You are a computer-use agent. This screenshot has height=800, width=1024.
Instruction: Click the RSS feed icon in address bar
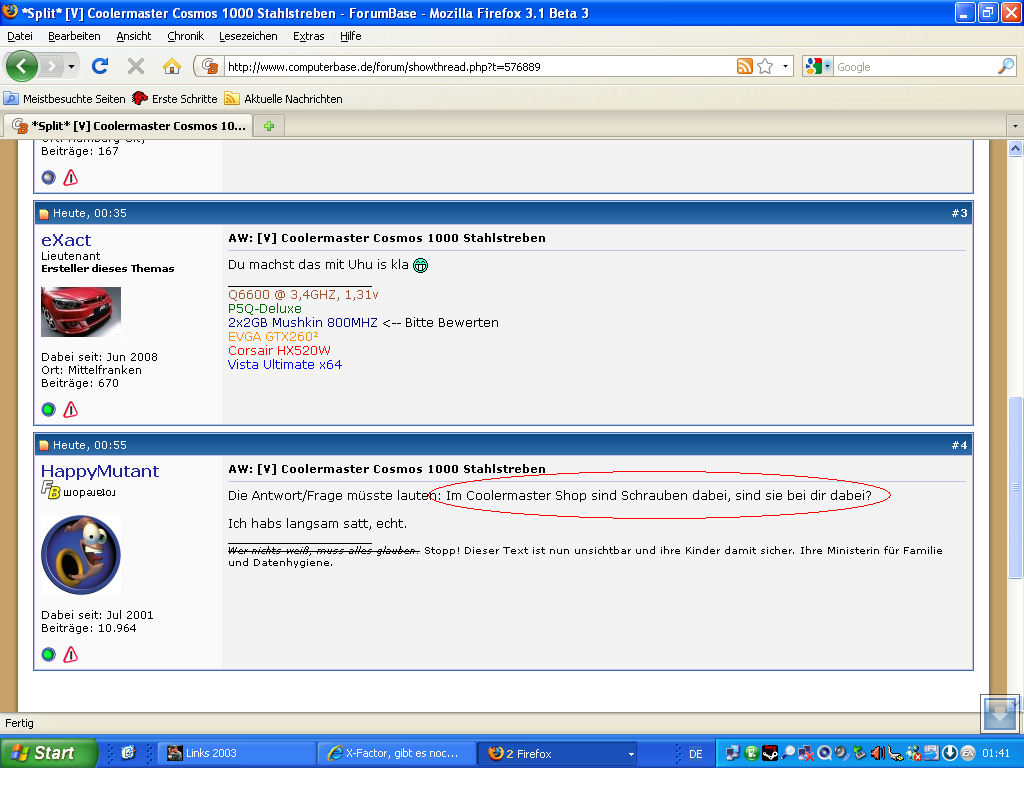tap(744, 66)
